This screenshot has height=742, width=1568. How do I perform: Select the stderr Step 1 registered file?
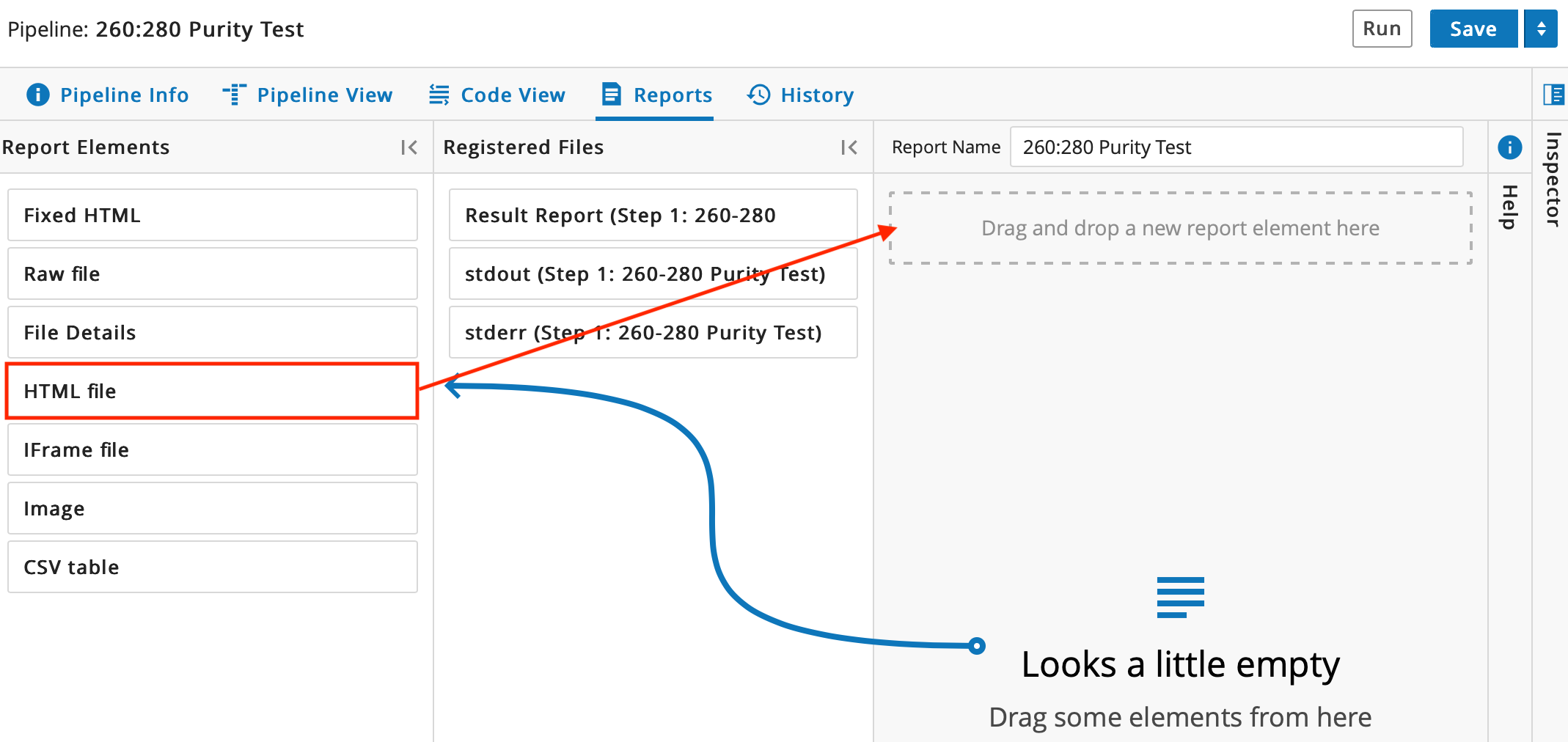click(x=653, y=332)
